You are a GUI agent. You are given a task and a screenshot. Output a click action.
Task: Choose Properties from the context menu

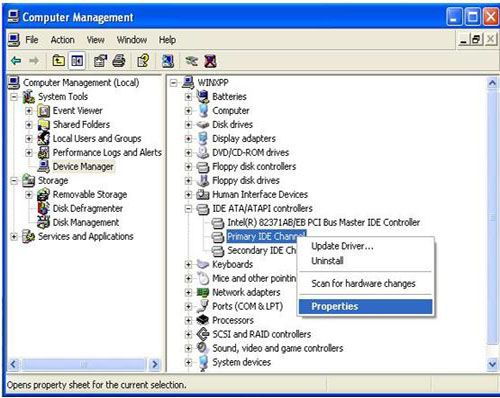click(366, 306)
